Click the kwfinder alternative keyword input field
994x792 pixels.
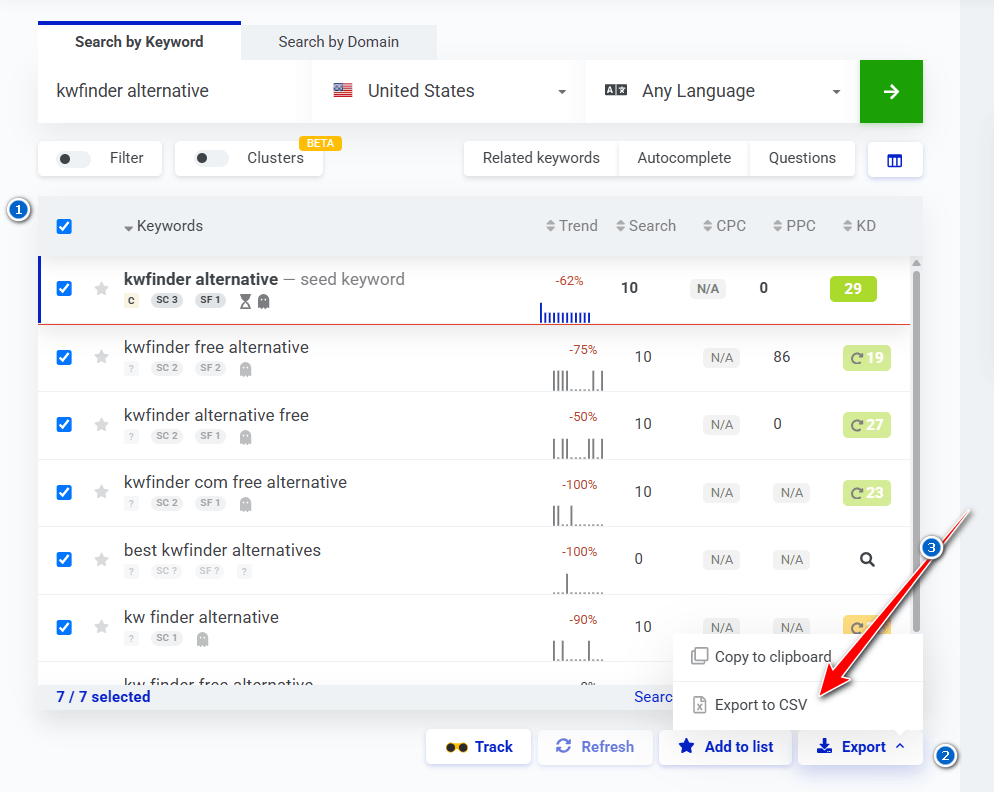click(x=174, y=91)
